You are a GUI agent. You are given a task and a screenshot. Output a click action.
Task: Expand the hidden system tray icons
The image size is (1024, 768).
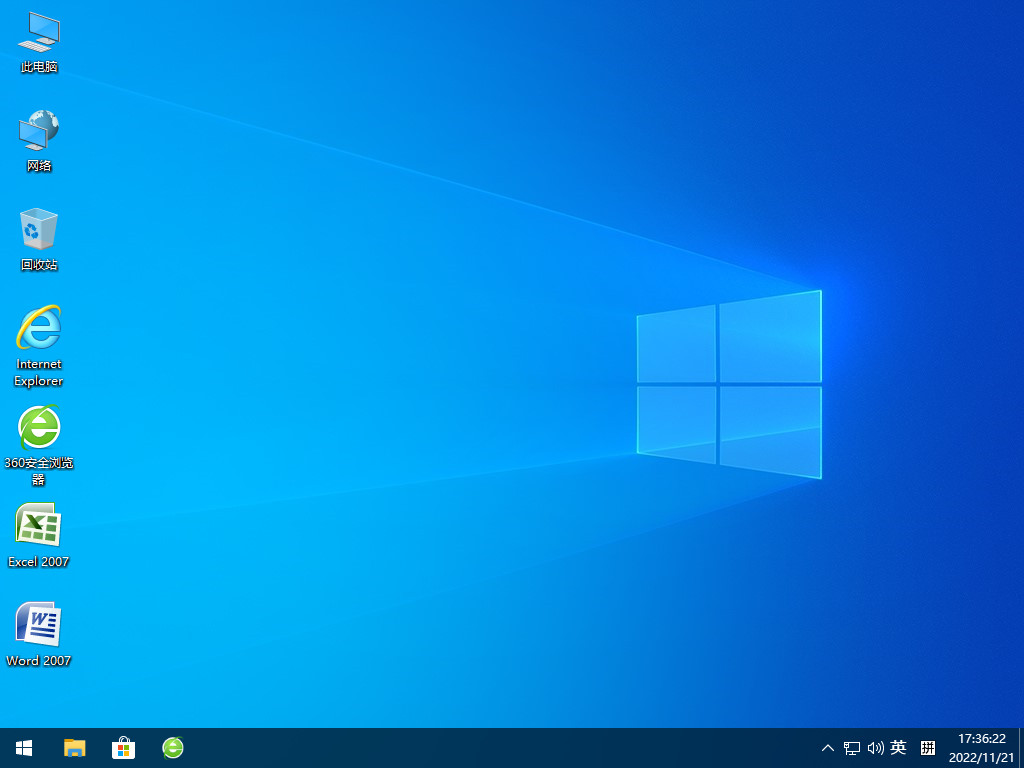827,748
